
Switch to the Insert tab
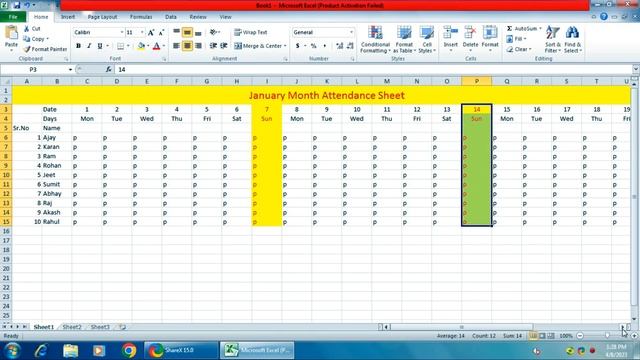click(68, 17)
